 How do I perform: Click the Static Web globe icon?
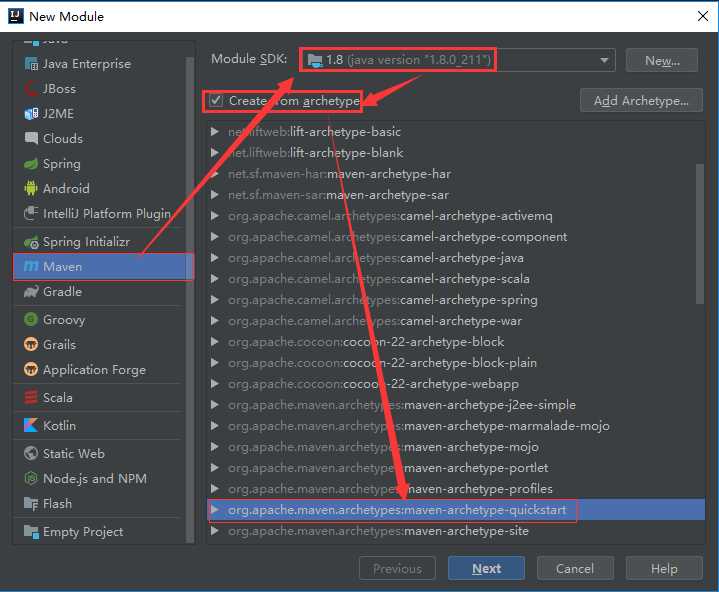31,453
